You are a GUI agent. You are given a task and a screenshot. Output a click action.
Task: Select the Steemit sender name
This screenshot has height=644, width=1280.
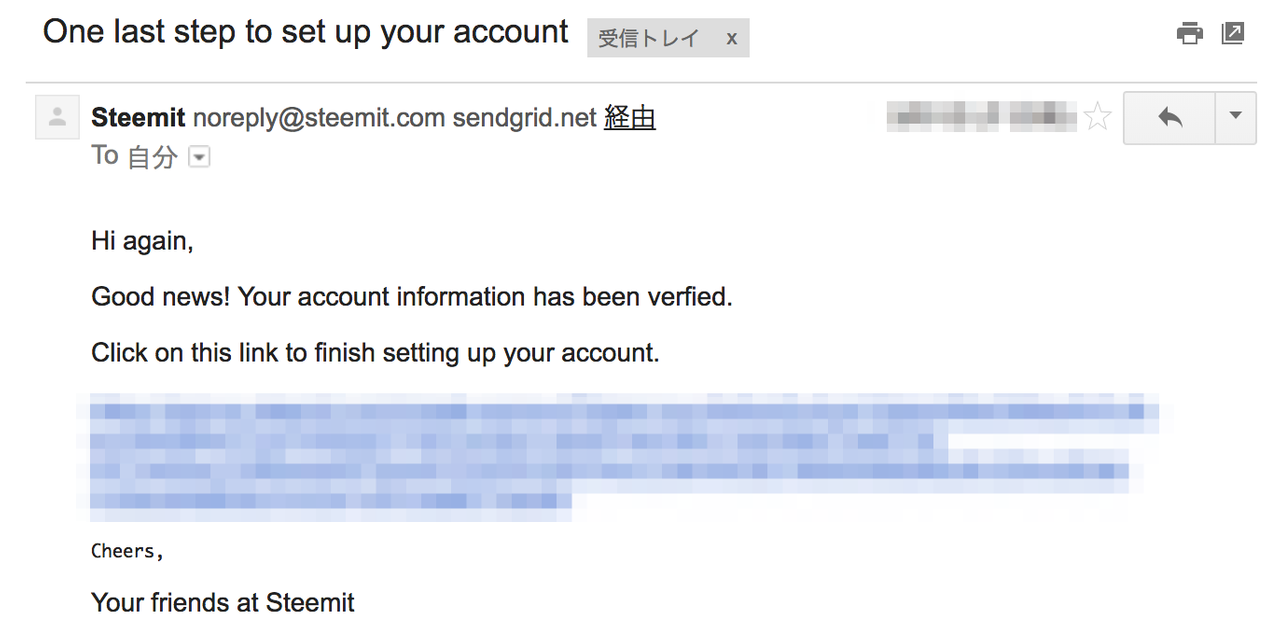138,118
